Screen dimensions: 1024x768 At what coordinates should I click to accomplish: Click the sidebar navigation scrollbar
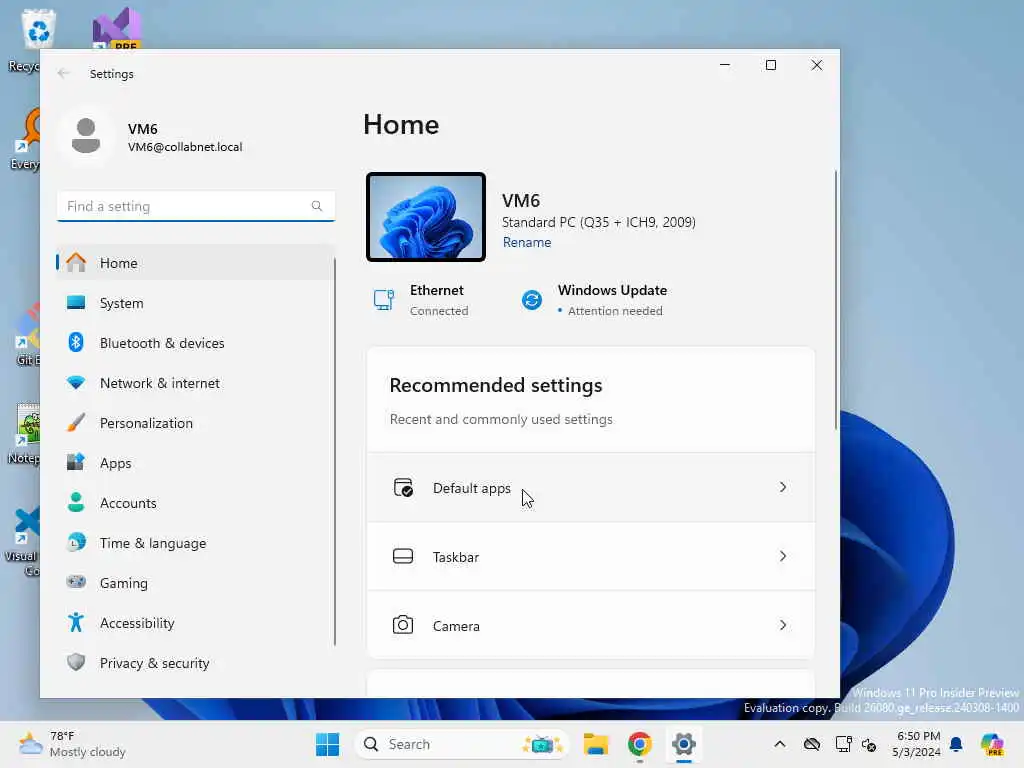tap(334, 451)
